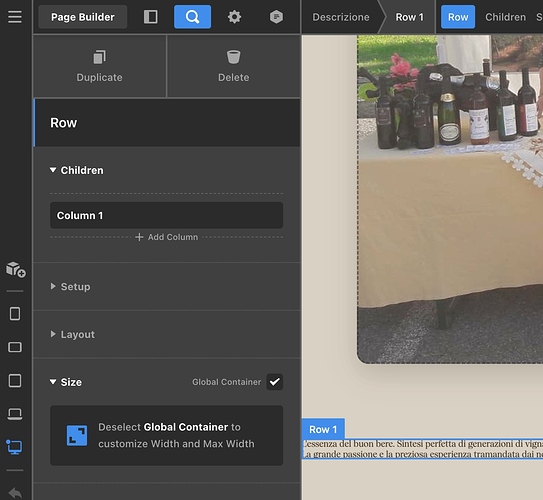
Task: Expand the Layout section
Action: [72, 334]
